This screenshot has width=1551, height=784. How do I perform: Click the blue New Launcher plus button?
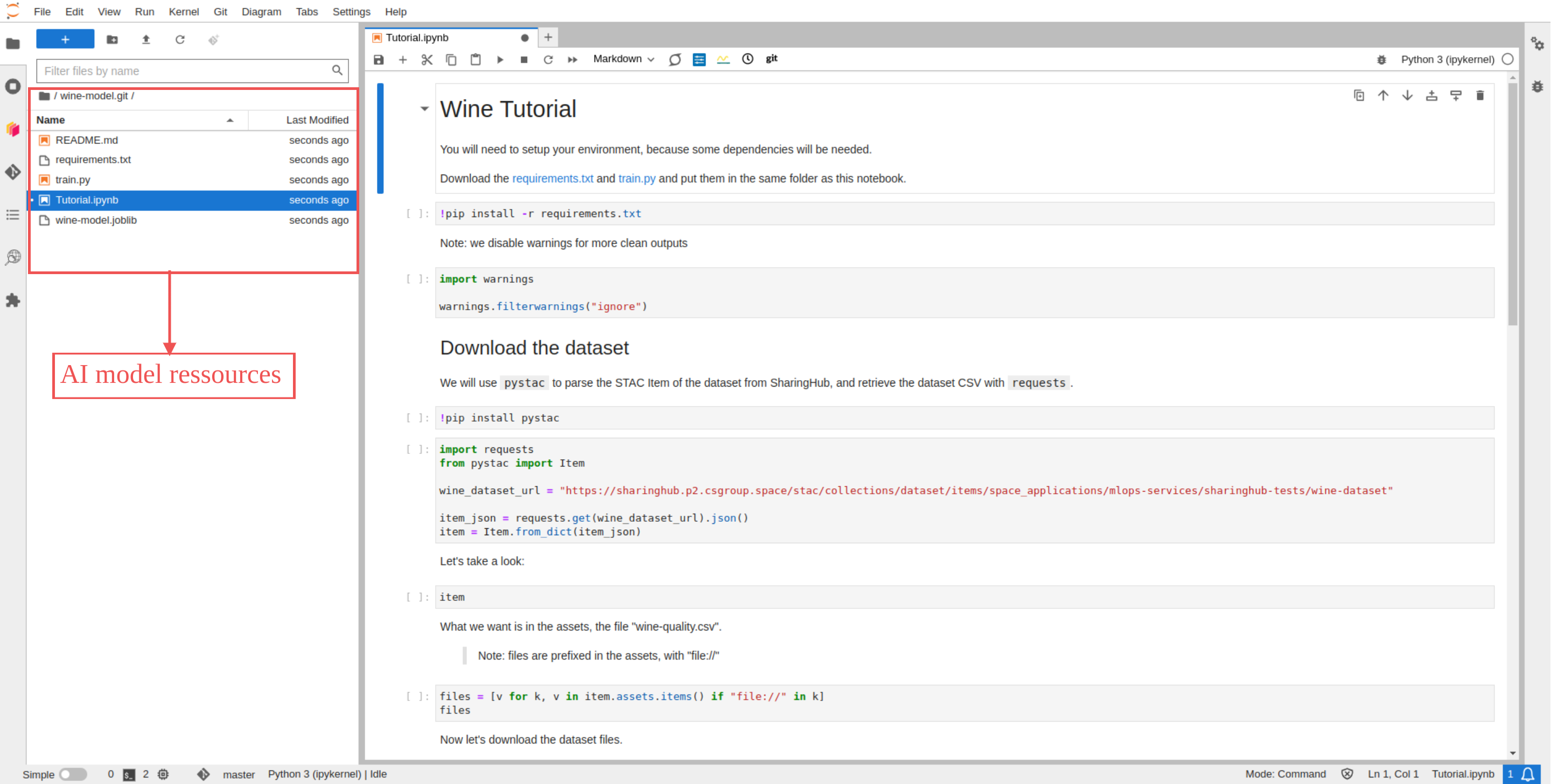(65, 39)
